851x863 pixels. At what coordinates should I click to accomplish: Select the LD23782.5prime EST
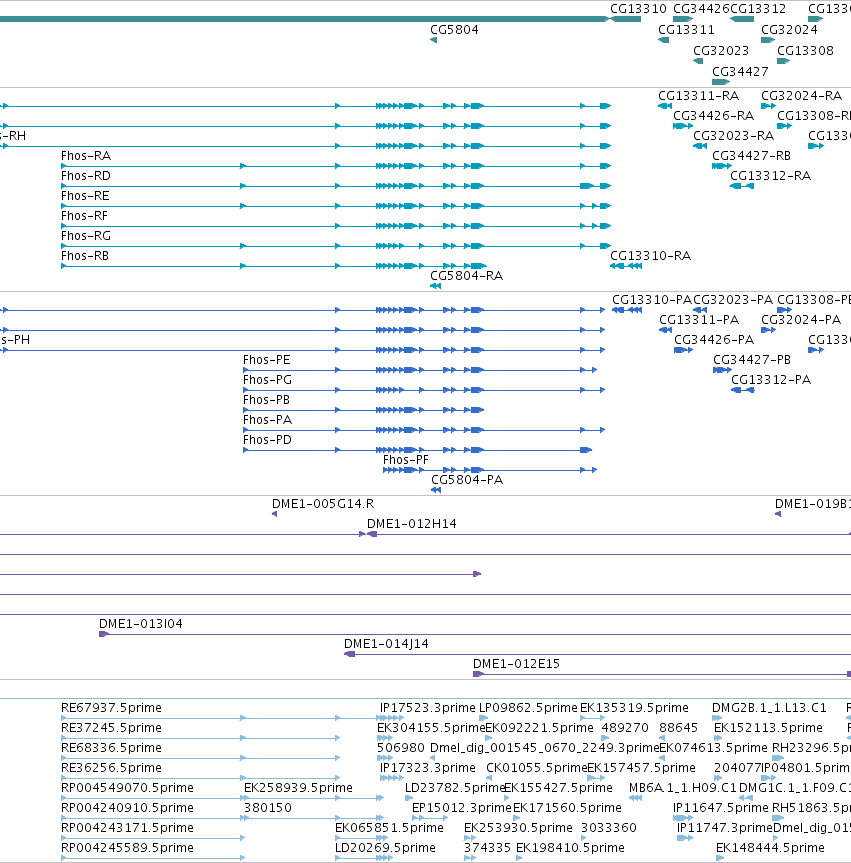(409, 798)
